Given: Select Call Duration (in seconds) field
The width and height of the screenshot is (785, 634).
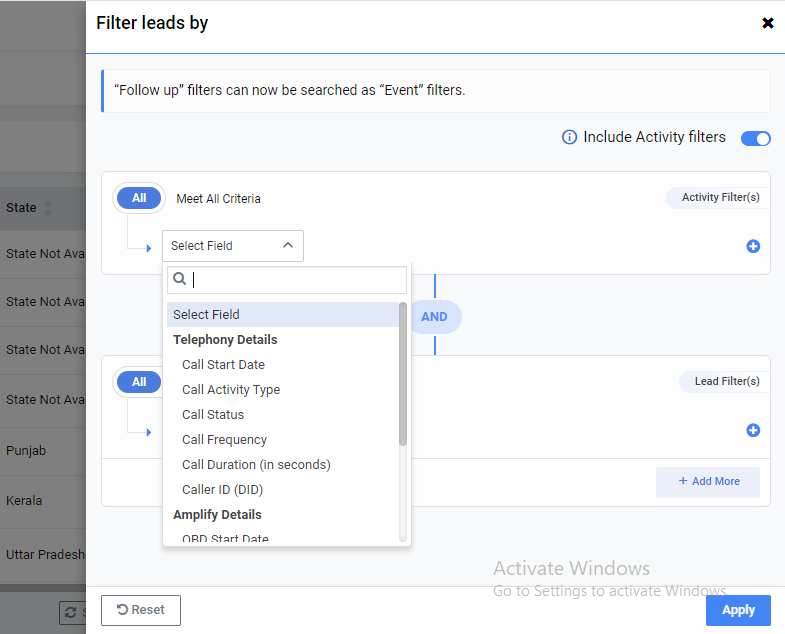Looking at the screenshot, I should pos(256,465).
